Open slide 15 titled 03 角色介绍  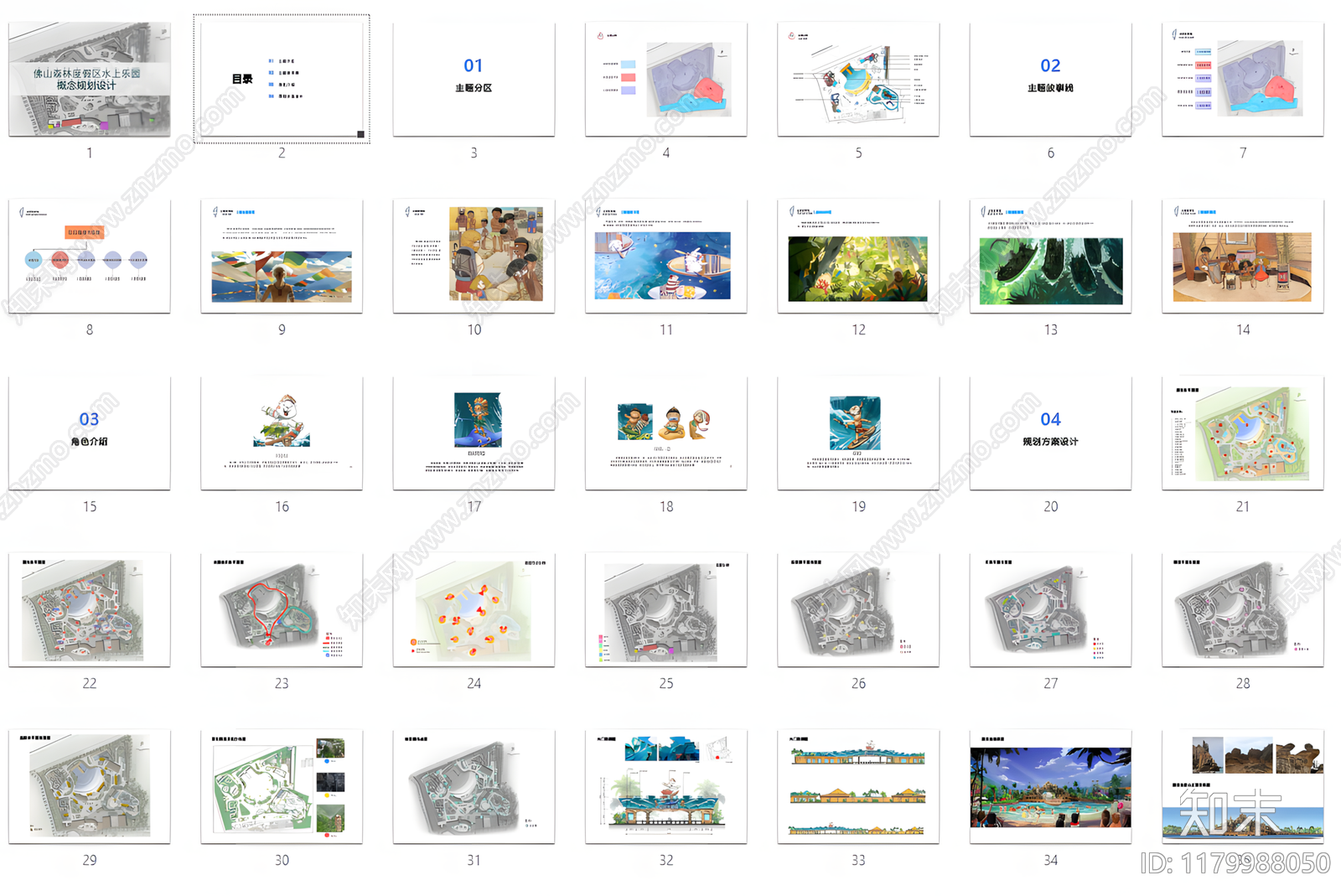(x=90, y=432)
